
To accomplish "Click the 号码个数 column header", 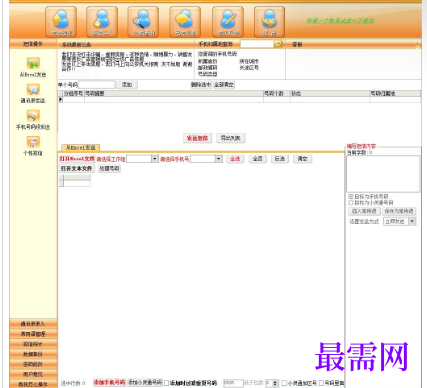I will 276,94.
